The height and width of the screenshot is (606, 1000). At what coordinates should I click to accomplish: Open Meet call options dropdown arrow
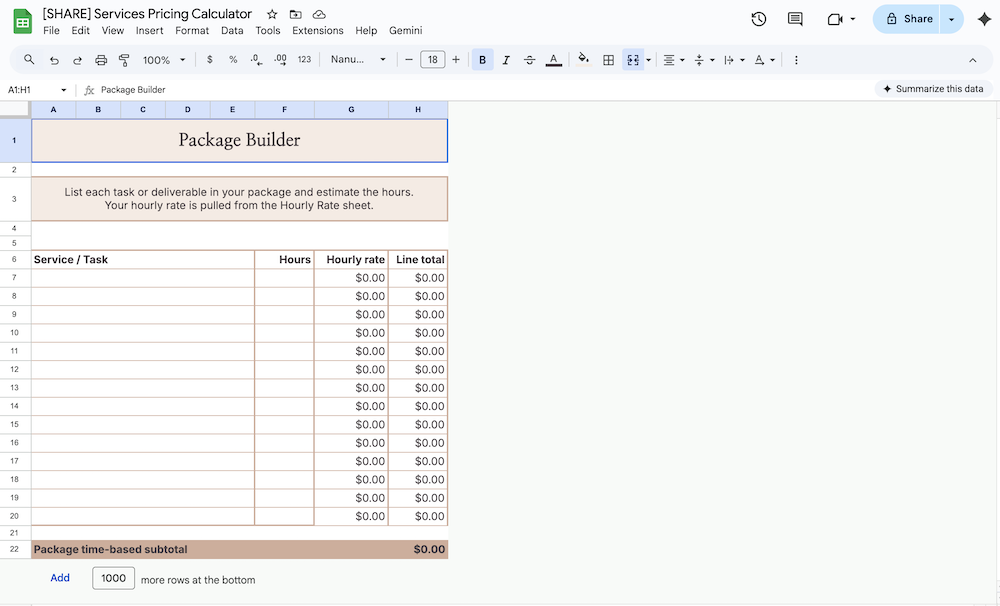point(853,19)
